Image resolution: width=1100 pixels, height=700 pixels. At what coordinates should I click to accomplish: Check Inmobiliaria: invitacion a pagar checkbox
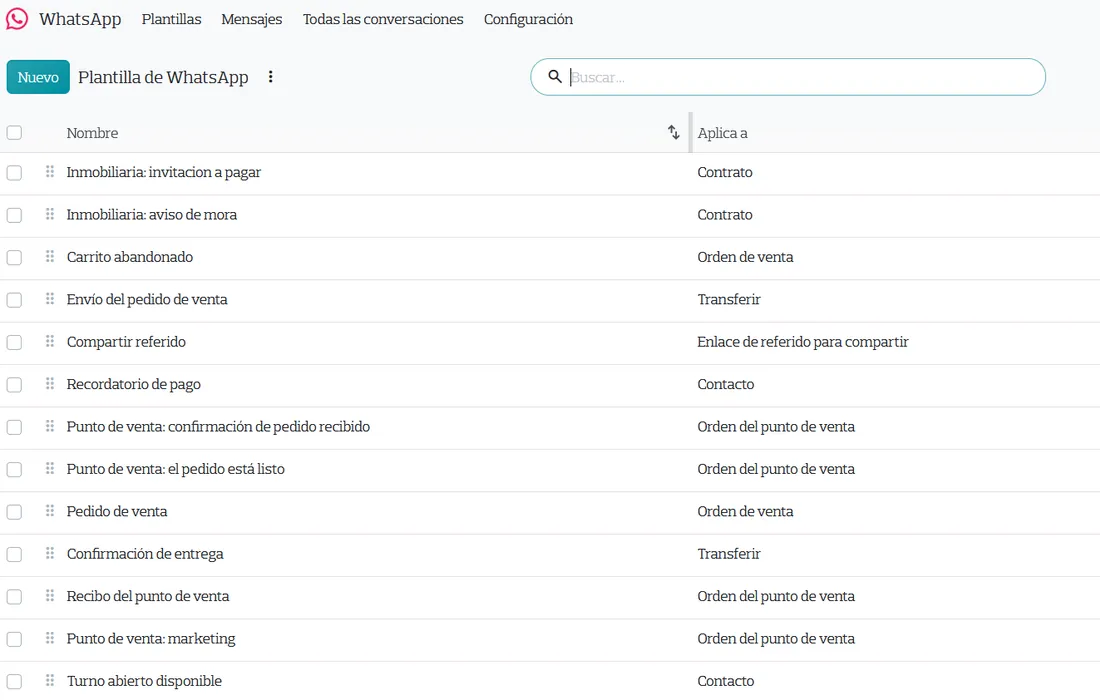point(14,173)
